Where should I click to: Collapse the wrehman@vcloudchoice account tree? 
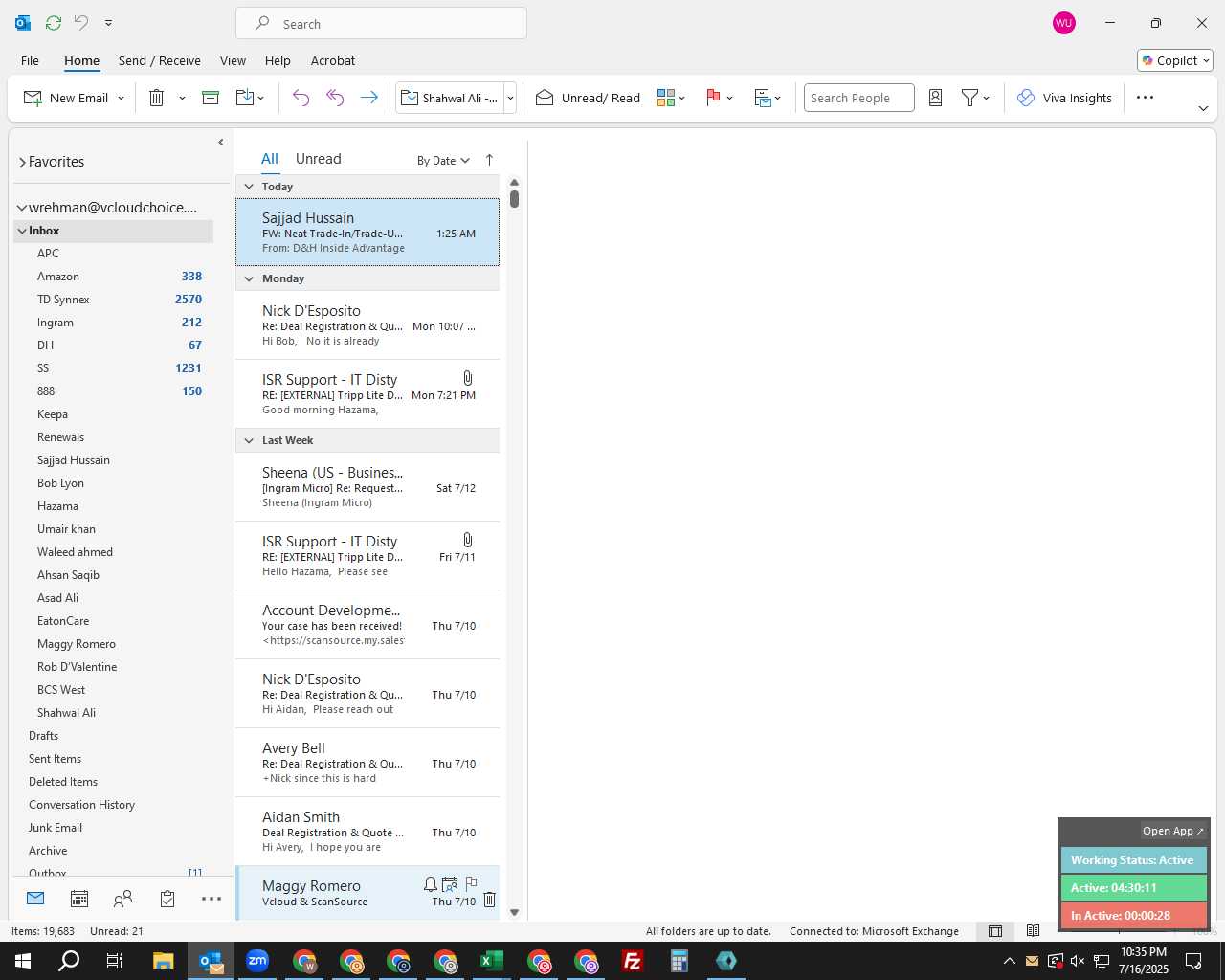[x=21, y=208]
